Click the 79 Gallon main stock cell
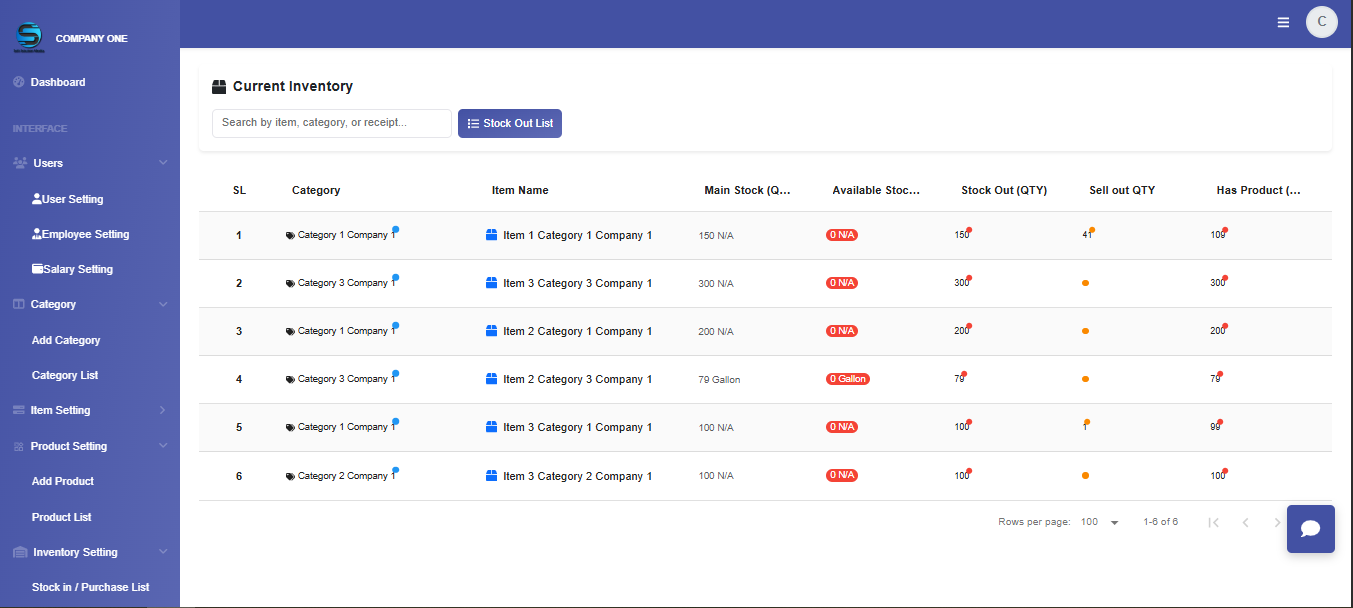The width and height of the screenshot is (1353, 608). [719, 380]
